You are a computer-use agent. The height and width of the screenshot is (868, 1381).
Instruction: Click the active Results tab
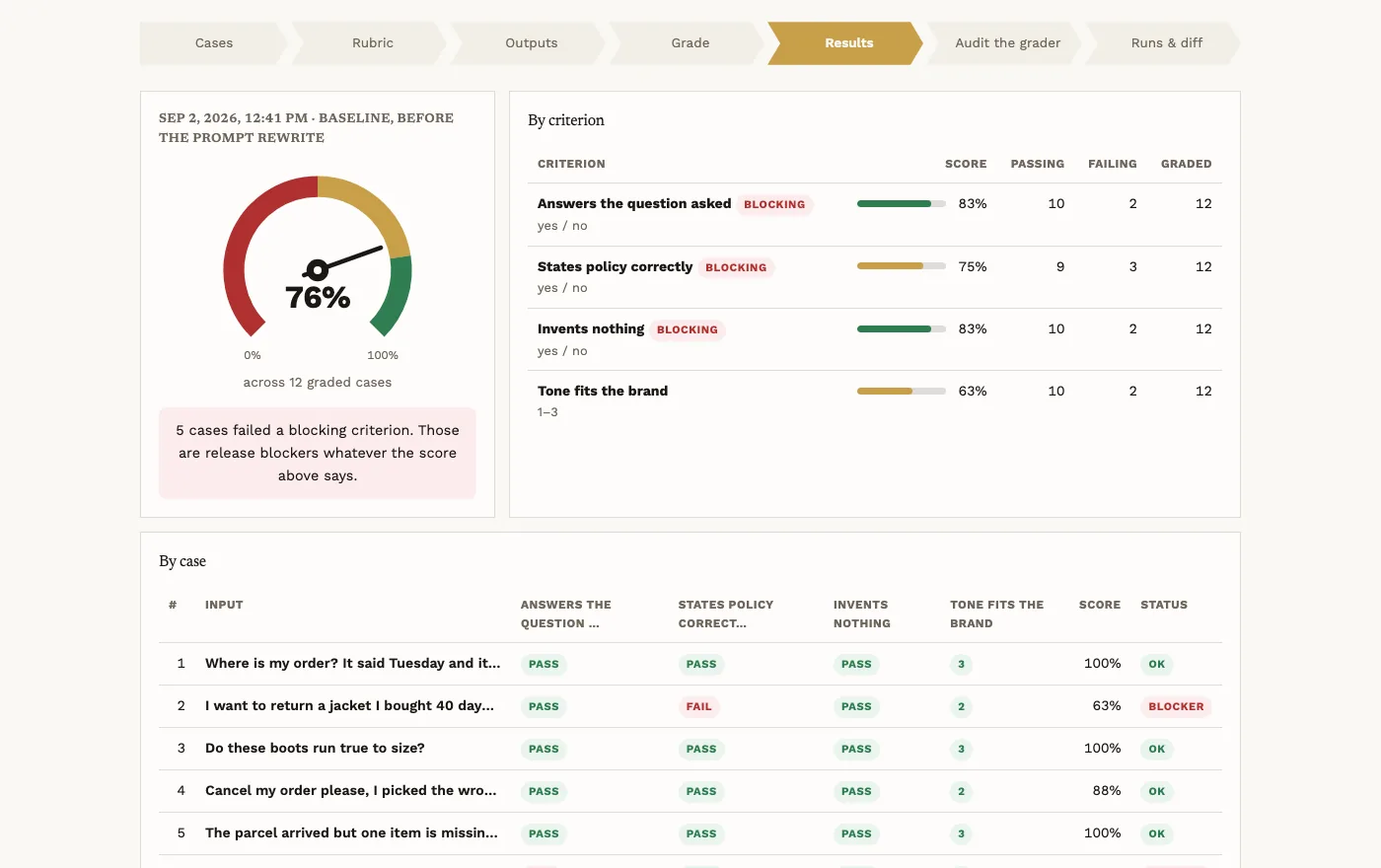tap(848, 43)
